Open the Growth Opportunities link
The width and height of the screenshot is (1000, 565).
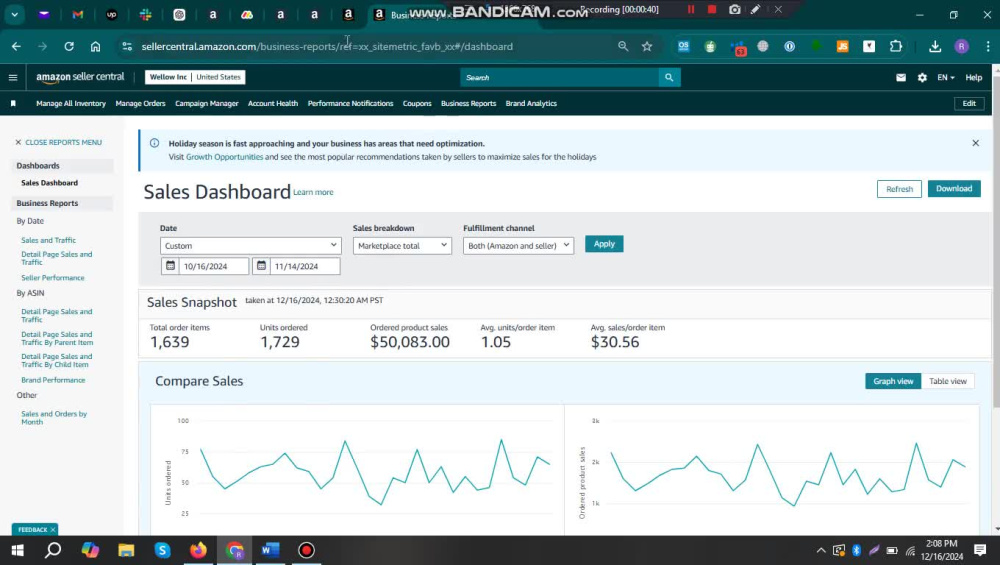point(224,157)
